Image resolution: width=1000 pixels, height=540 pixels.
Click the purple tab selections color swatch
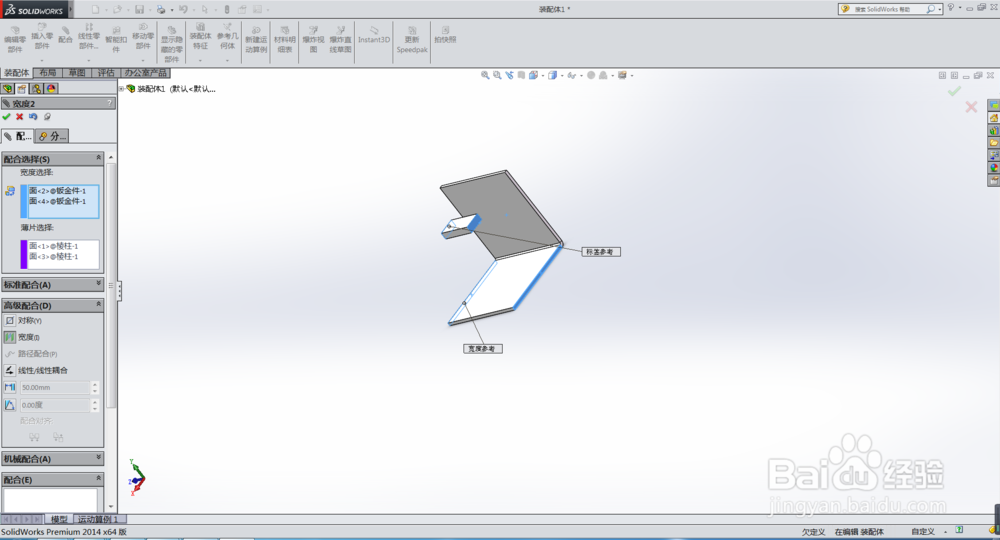[24, 254]
